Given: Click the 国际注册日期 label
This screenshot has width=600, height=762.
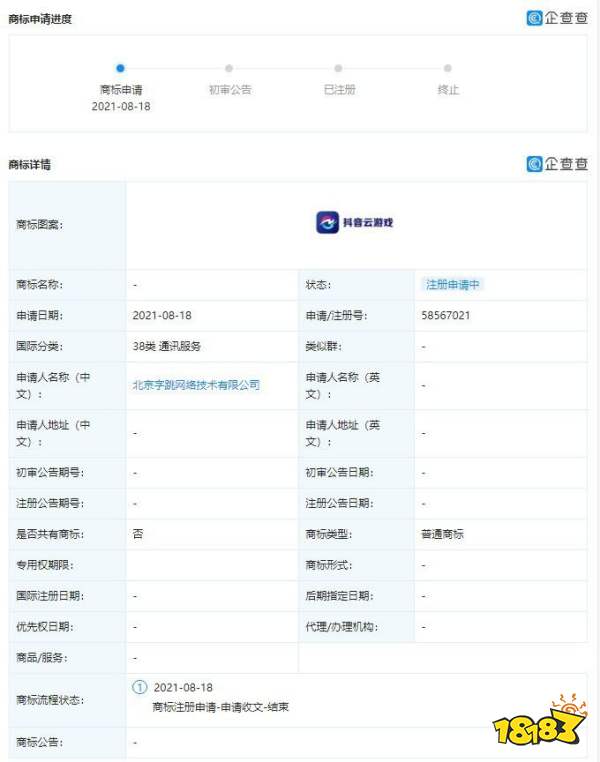Looking at the screenshot, I should pyautogui.click(x=50, y=596).
